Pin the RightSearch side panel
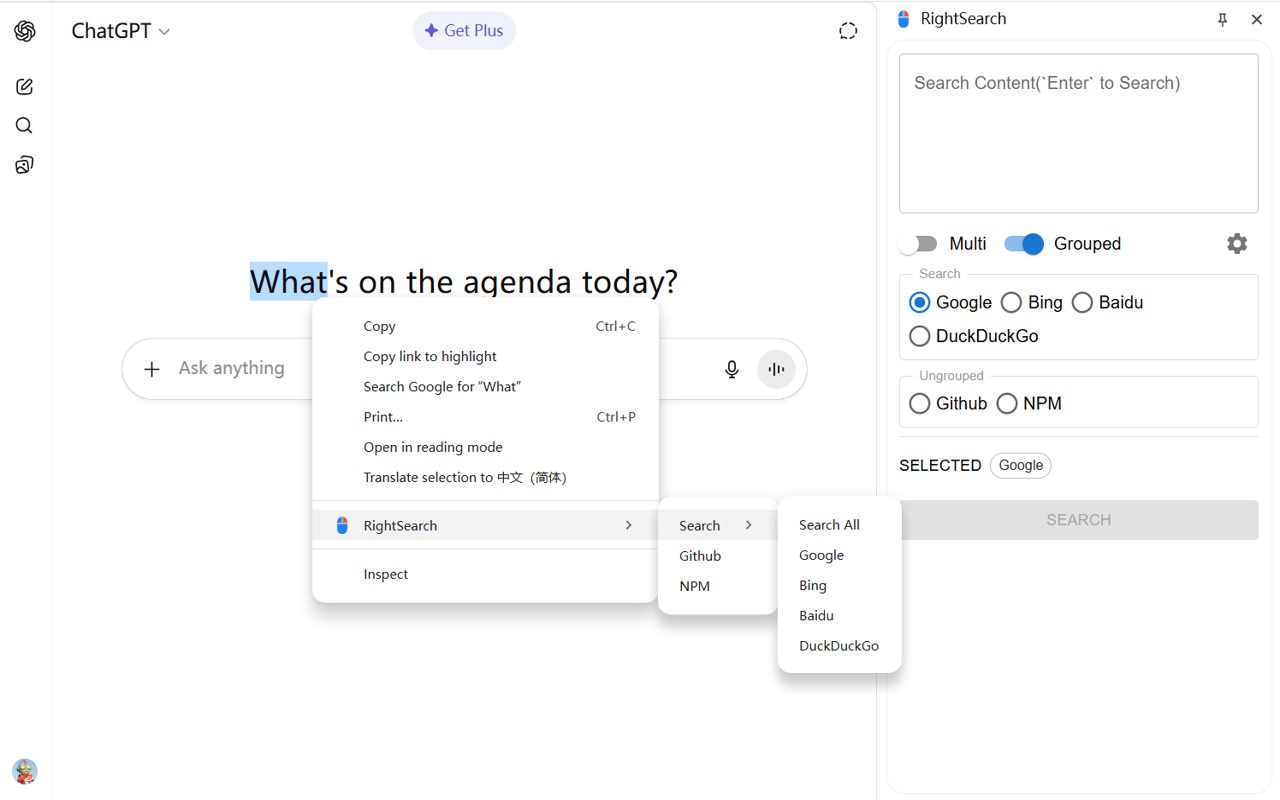This screenshot has height=800, width=1280. pos(1222,19)
